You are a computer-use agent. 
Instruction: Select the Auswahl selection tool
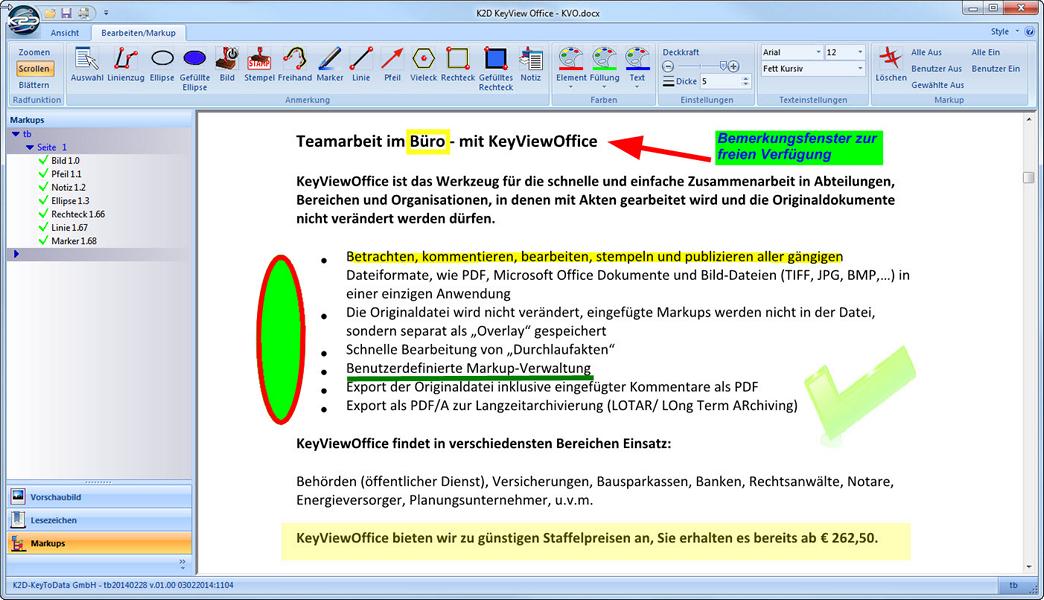tap(87, 65)
